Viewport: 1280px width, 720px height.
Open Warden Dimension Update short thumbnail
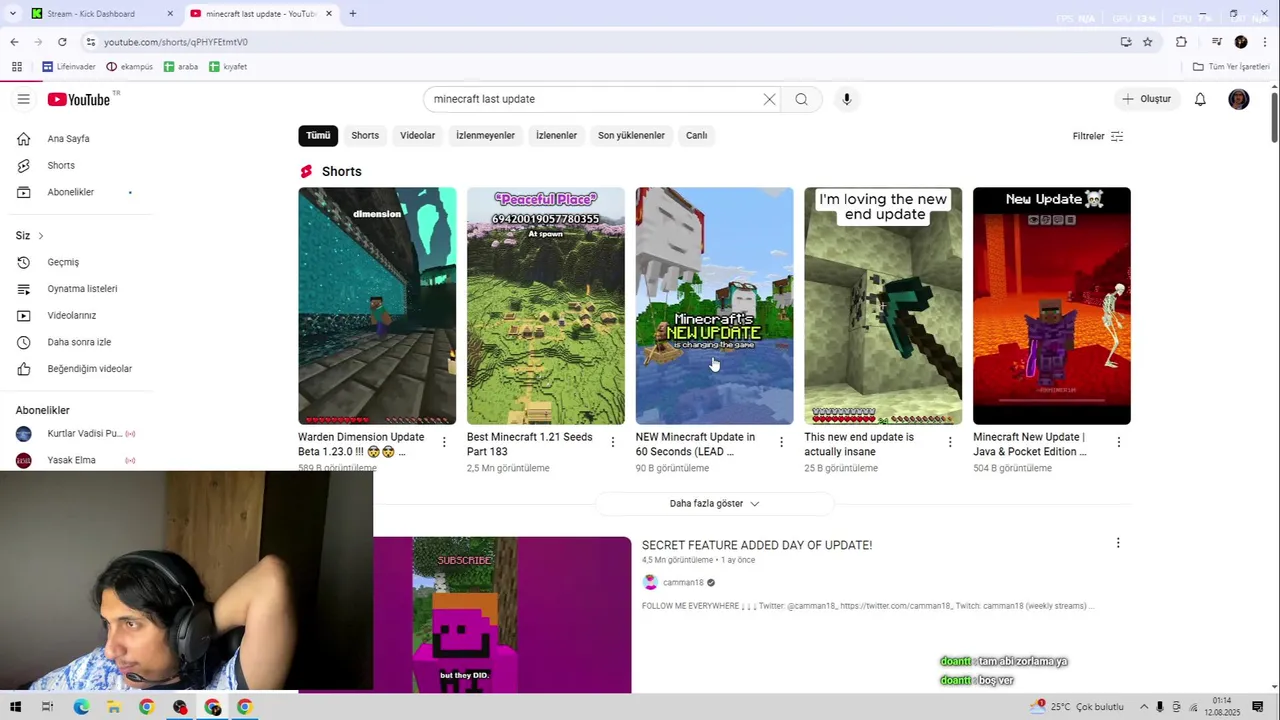(377, 306)
